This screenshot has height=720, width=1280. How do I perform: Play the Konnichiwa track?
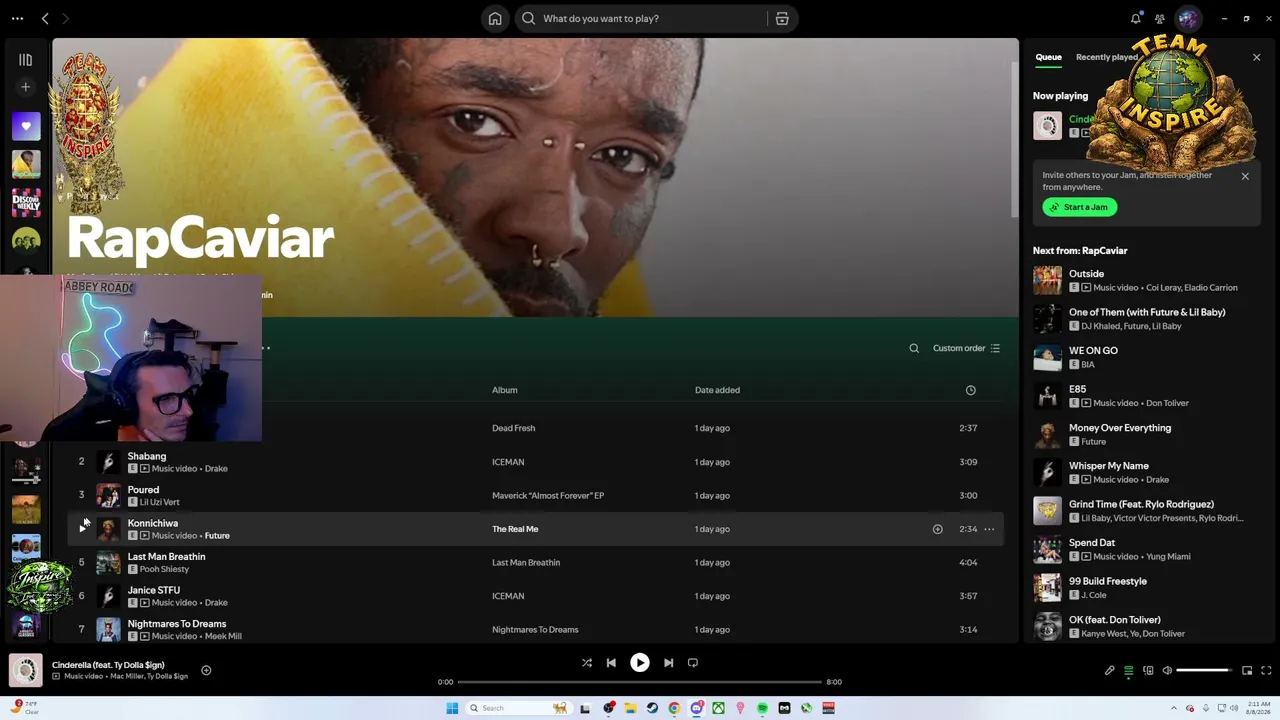(x=83, y=529)
